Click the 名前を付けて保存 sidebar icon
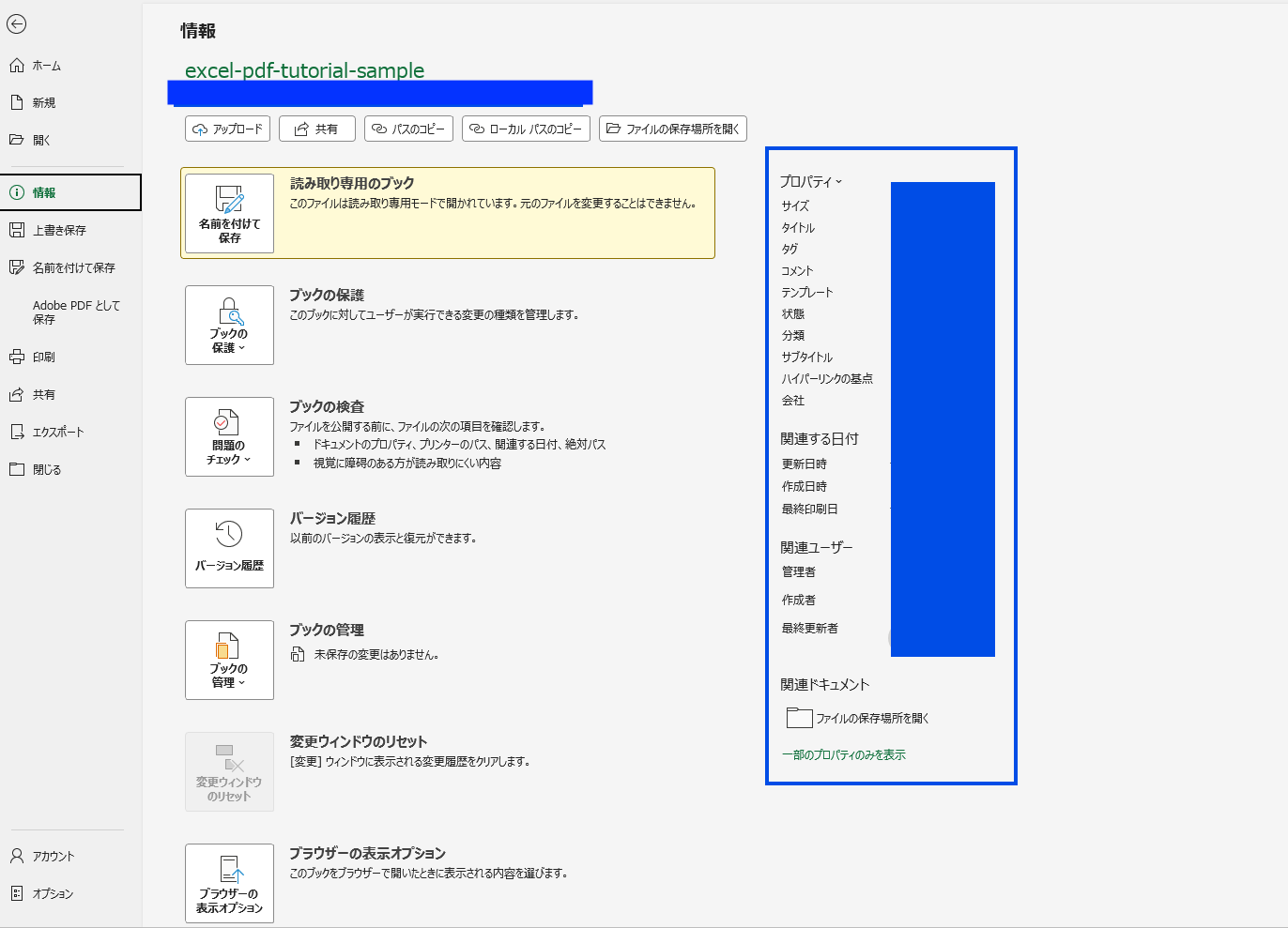Viewport: 1288px width, 928px height. click(x=17, y=267)
